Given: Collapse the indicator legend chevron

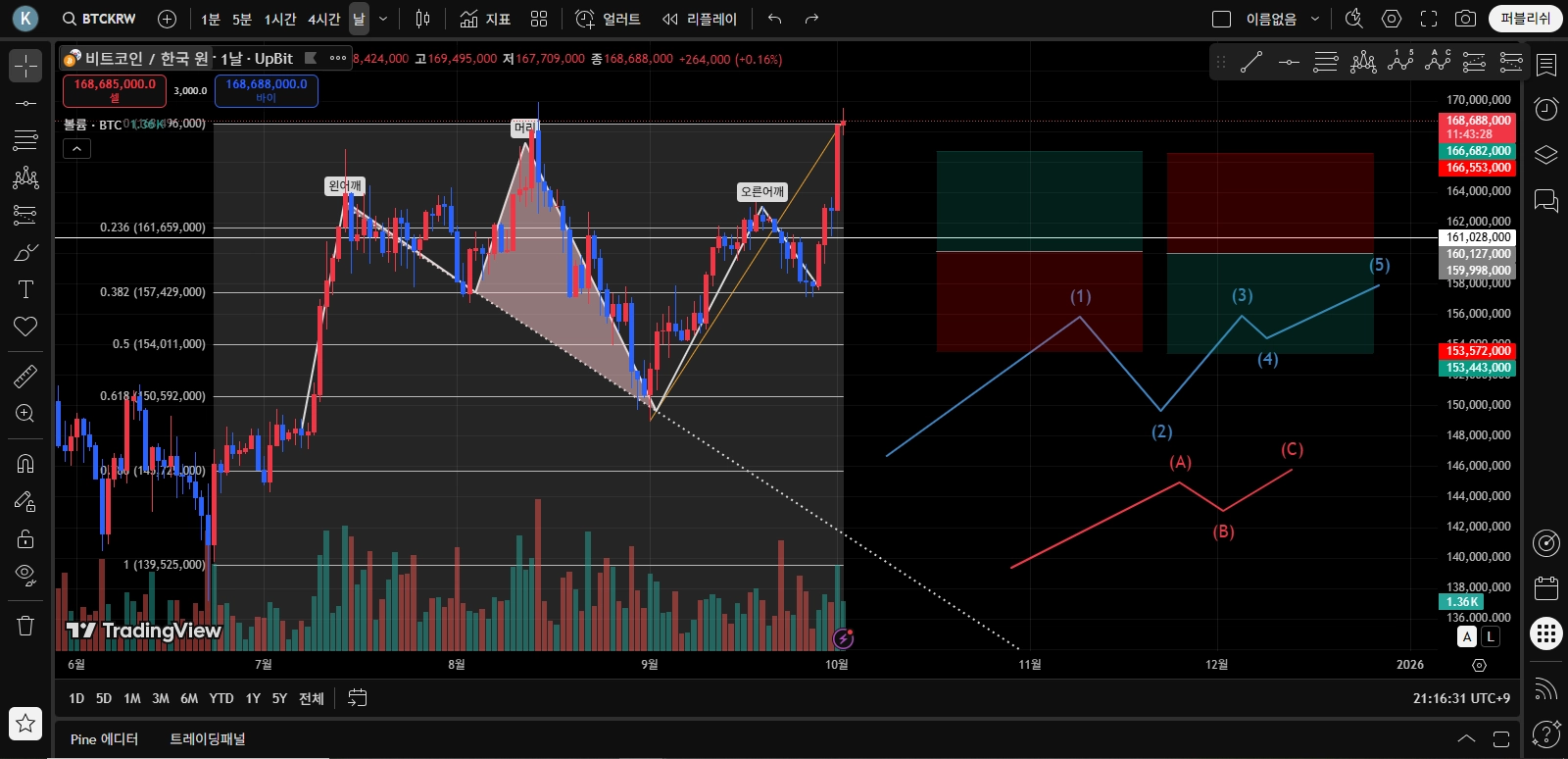Looking at the screenshot, I should click(x=76, y=149).
